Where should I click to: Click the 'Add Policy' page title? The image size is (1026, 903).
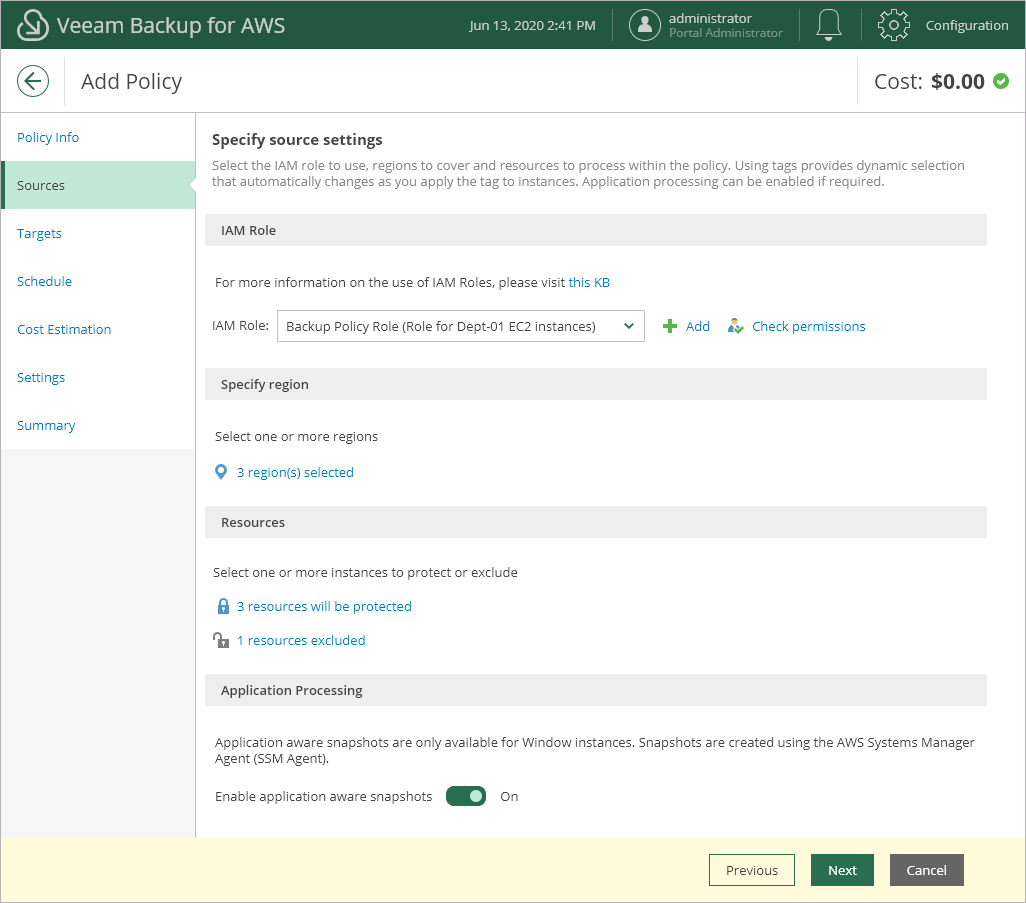pos(132,81)
